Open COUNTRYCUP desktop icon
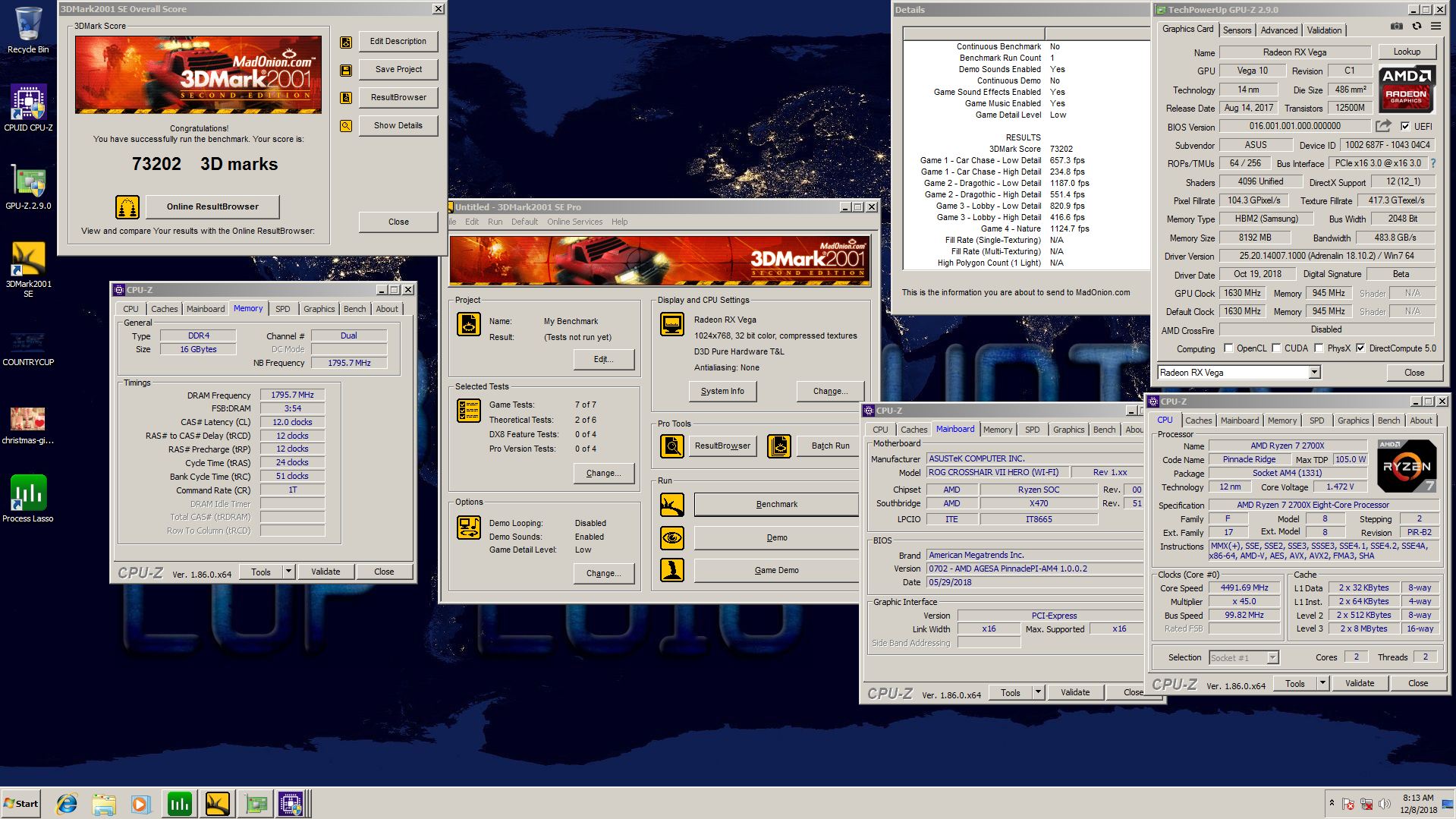 click(28, 349)
